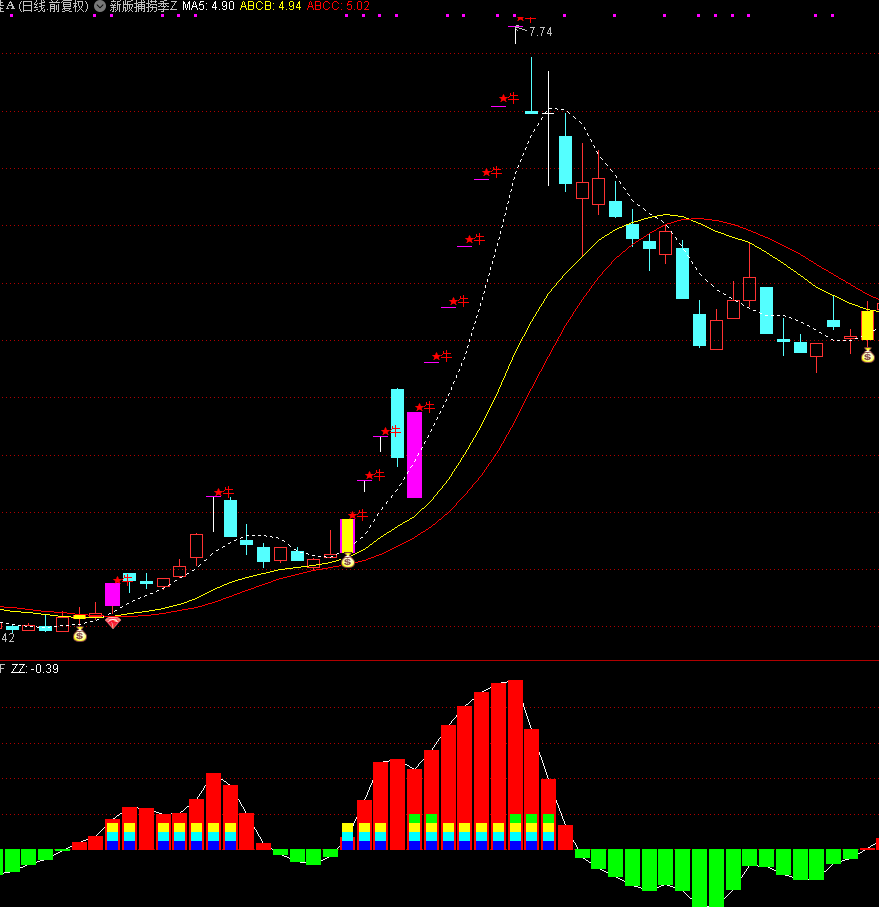Select the tall magenta candle in the rally
The height and width of the screenshot is (907, 879).
pos(414,454)
